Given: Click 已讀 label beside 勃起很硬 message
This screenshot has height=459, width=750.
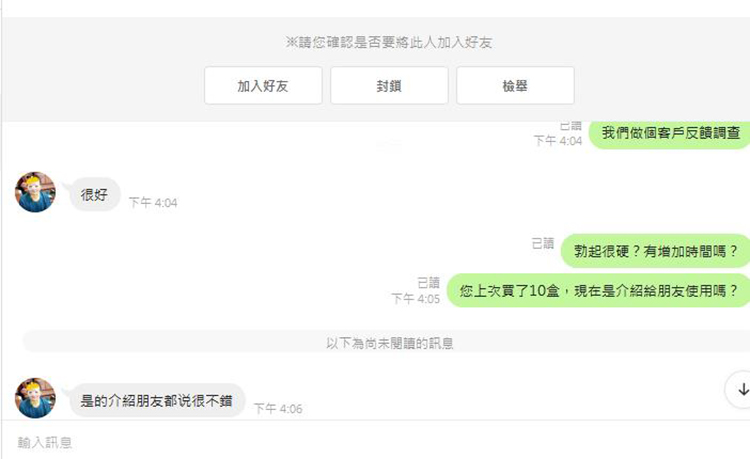Looking at the screenshot, I should pyautogui.click(x=543, y=243).
